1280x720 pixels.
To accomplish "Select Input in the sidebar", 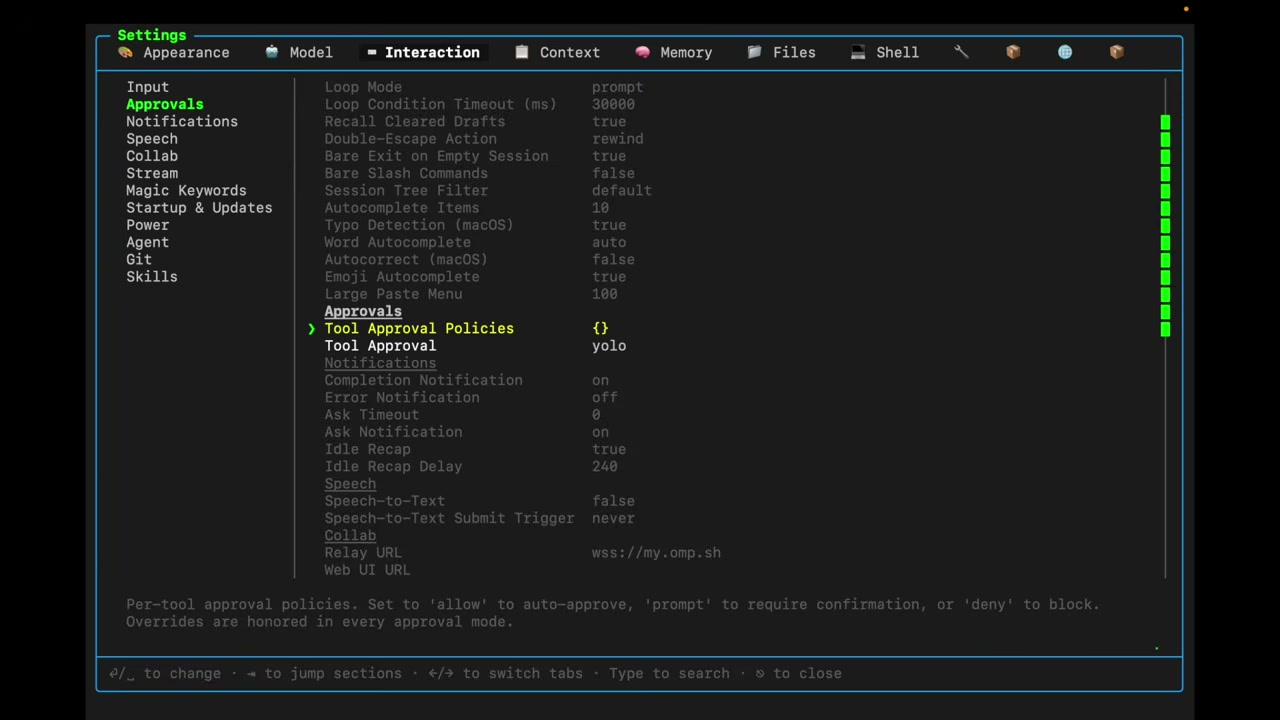I will pos(147,87).
